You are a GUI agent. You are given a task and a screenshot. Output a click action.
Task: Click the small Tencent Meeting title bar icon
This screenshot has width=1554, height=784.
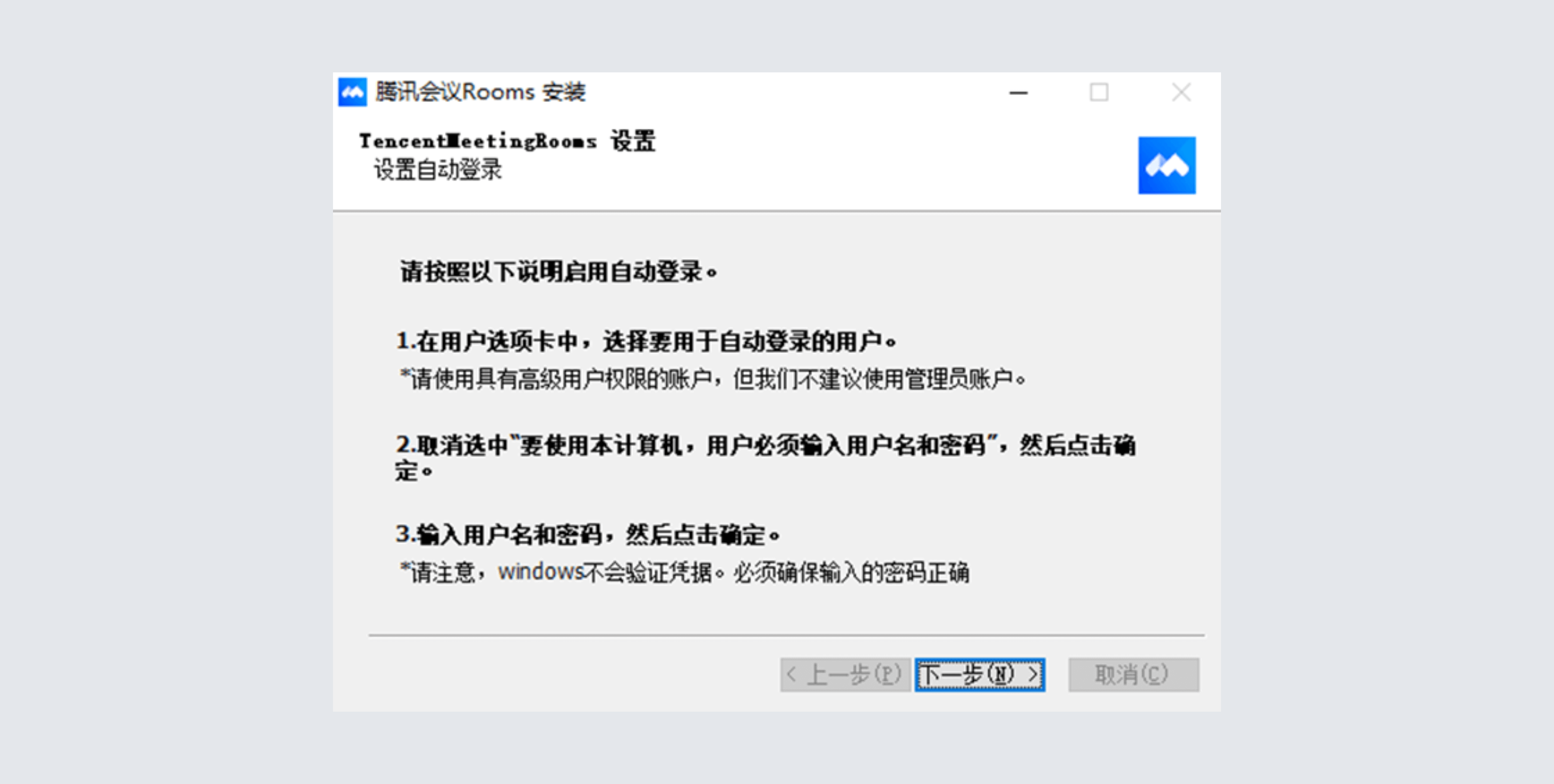pos(352,92)
